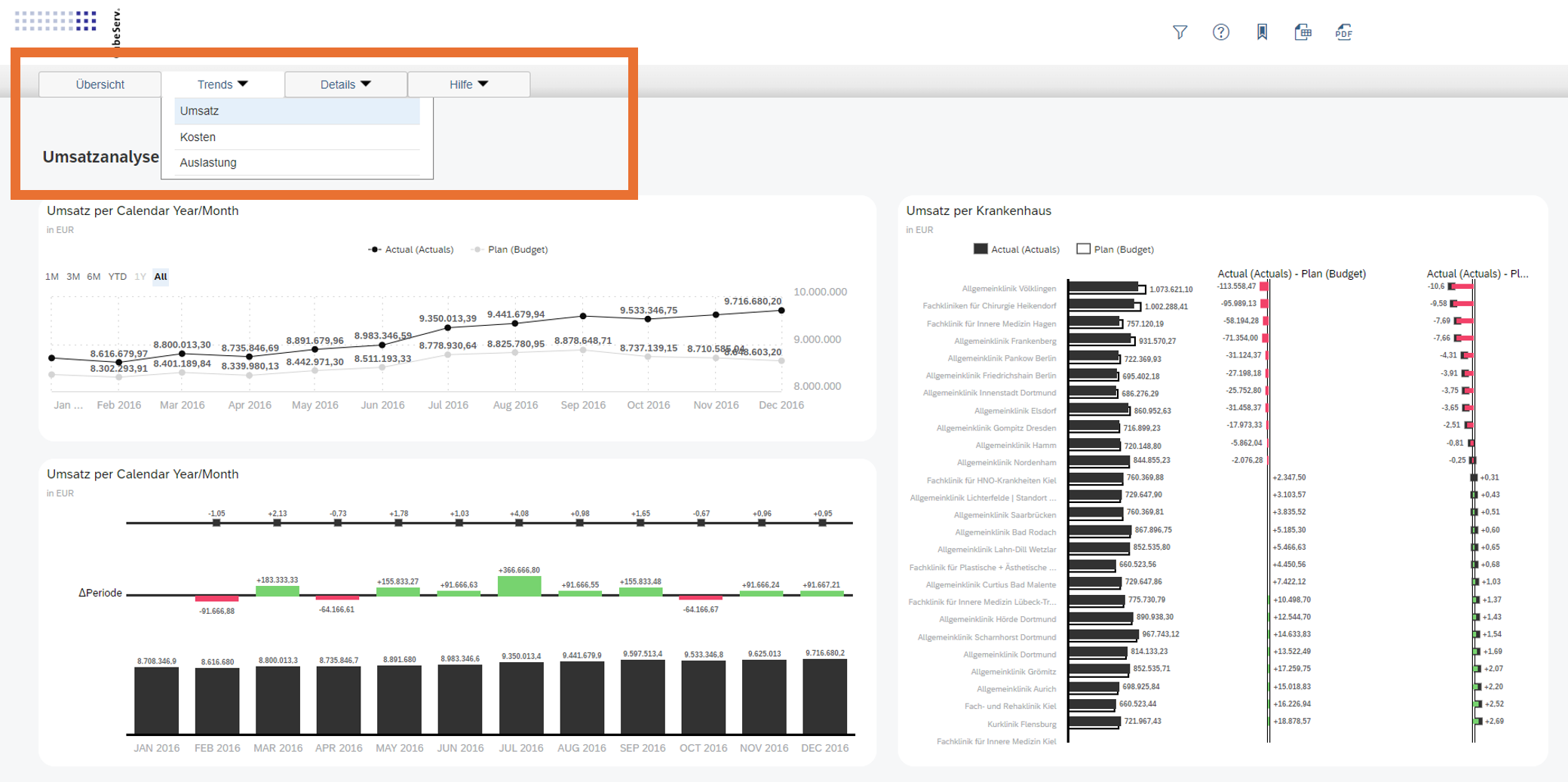Click the All time range selector
This screenshot has width=1568, height=782.
point(160,277)
